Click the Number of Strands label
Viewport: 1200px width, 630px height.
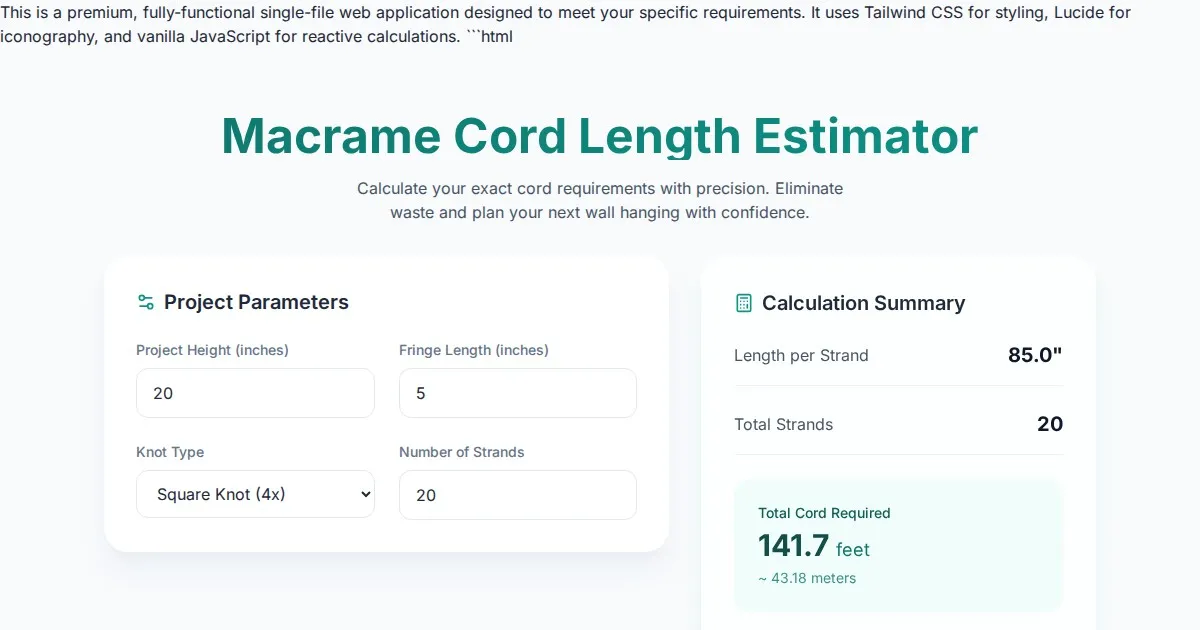coord(462,452)
